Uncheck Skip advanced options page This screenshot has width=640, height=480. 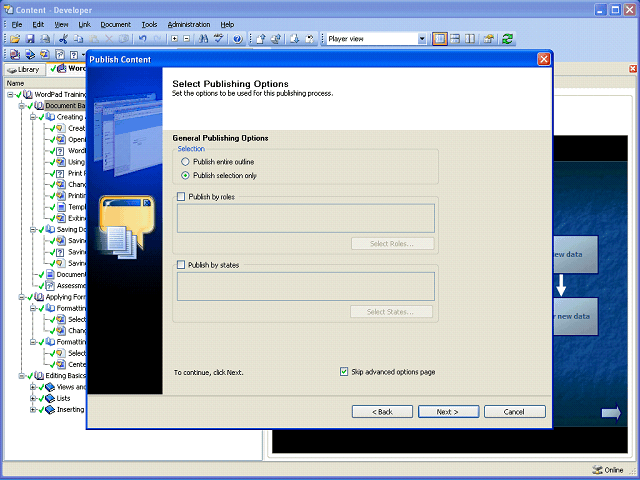tap(344, 371)
